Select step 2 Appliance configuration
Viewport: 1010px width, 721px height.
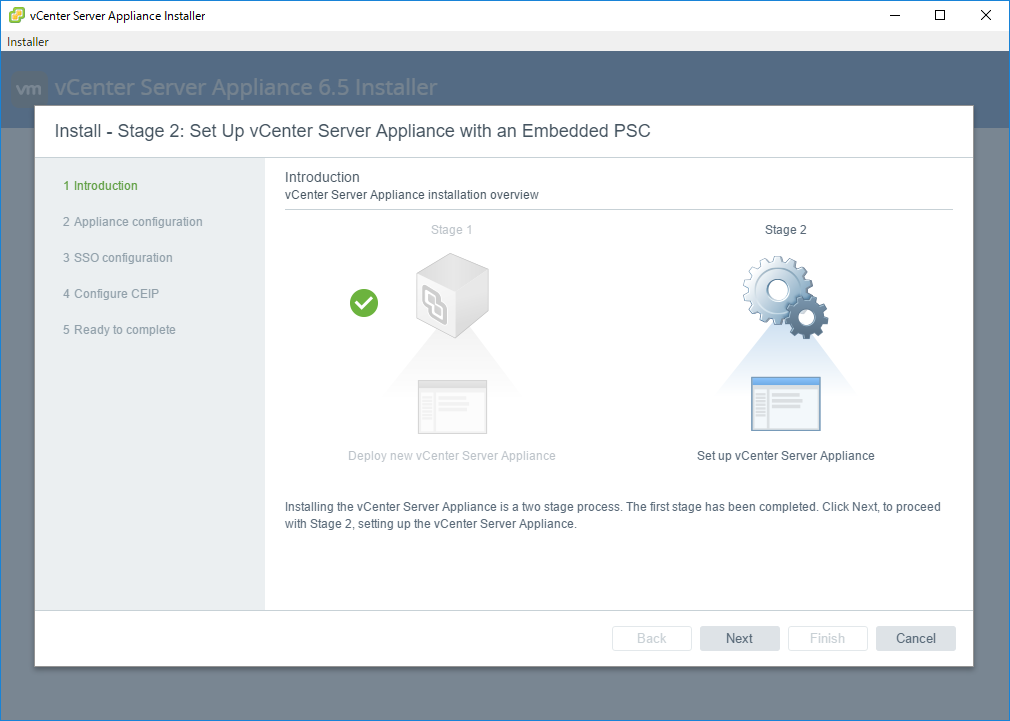(x=133, y=222)
